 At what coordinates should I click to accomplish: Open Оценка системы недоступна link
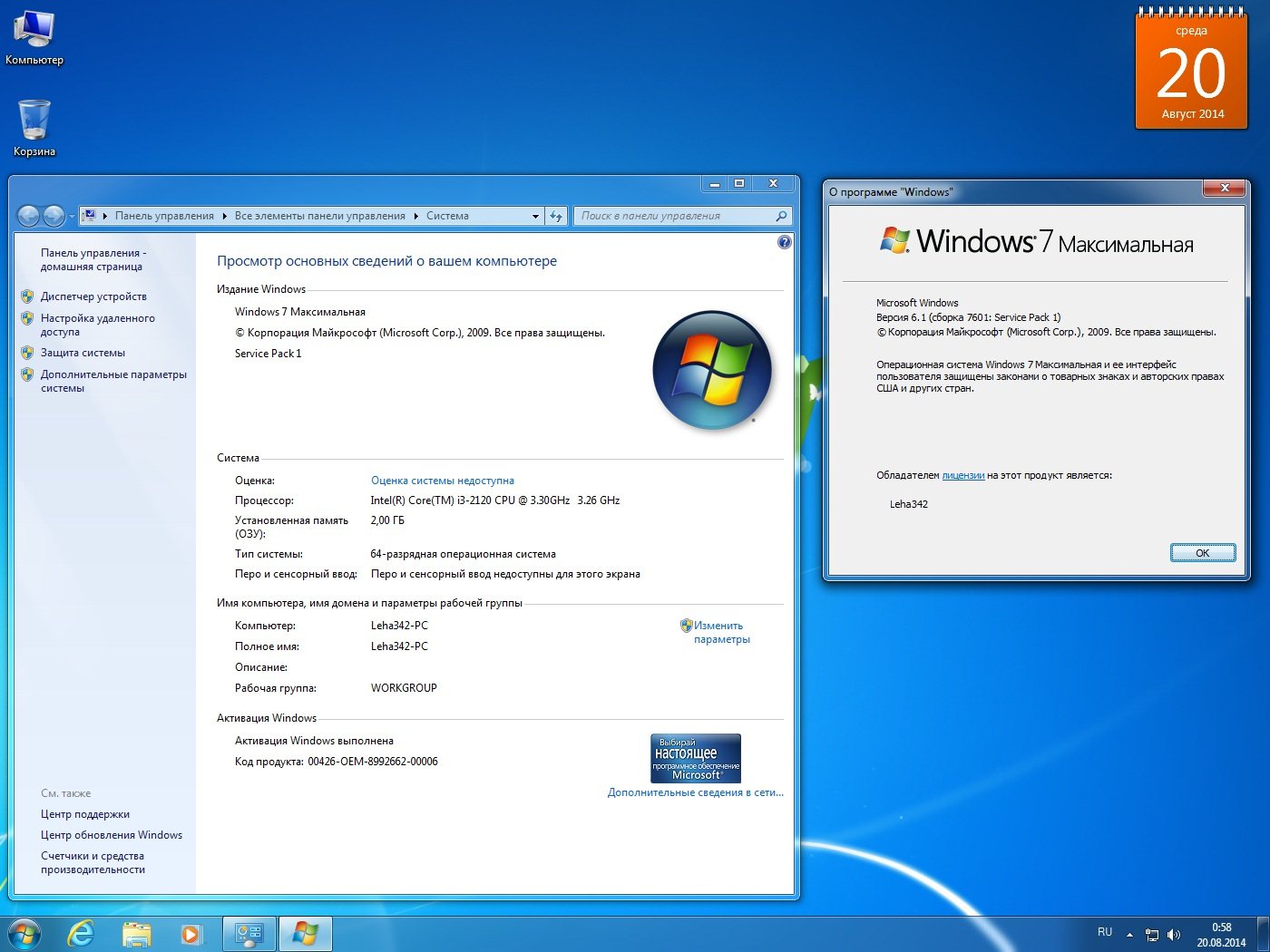(443, 481)
